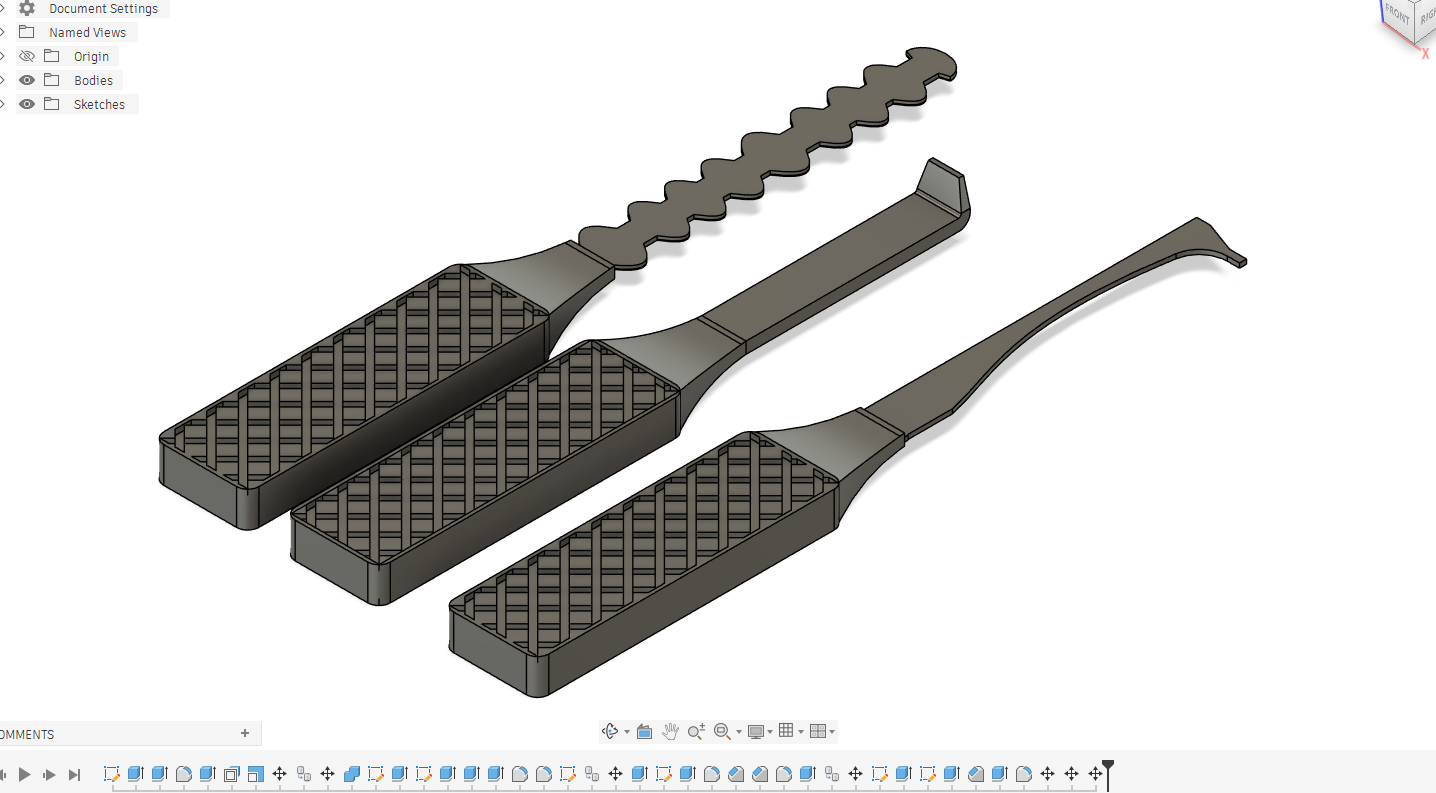Image resolution: width=1436 pixels, height=793 pixels.
Task: Select the blue square feature right of the Shell feature
Action: 255,774
